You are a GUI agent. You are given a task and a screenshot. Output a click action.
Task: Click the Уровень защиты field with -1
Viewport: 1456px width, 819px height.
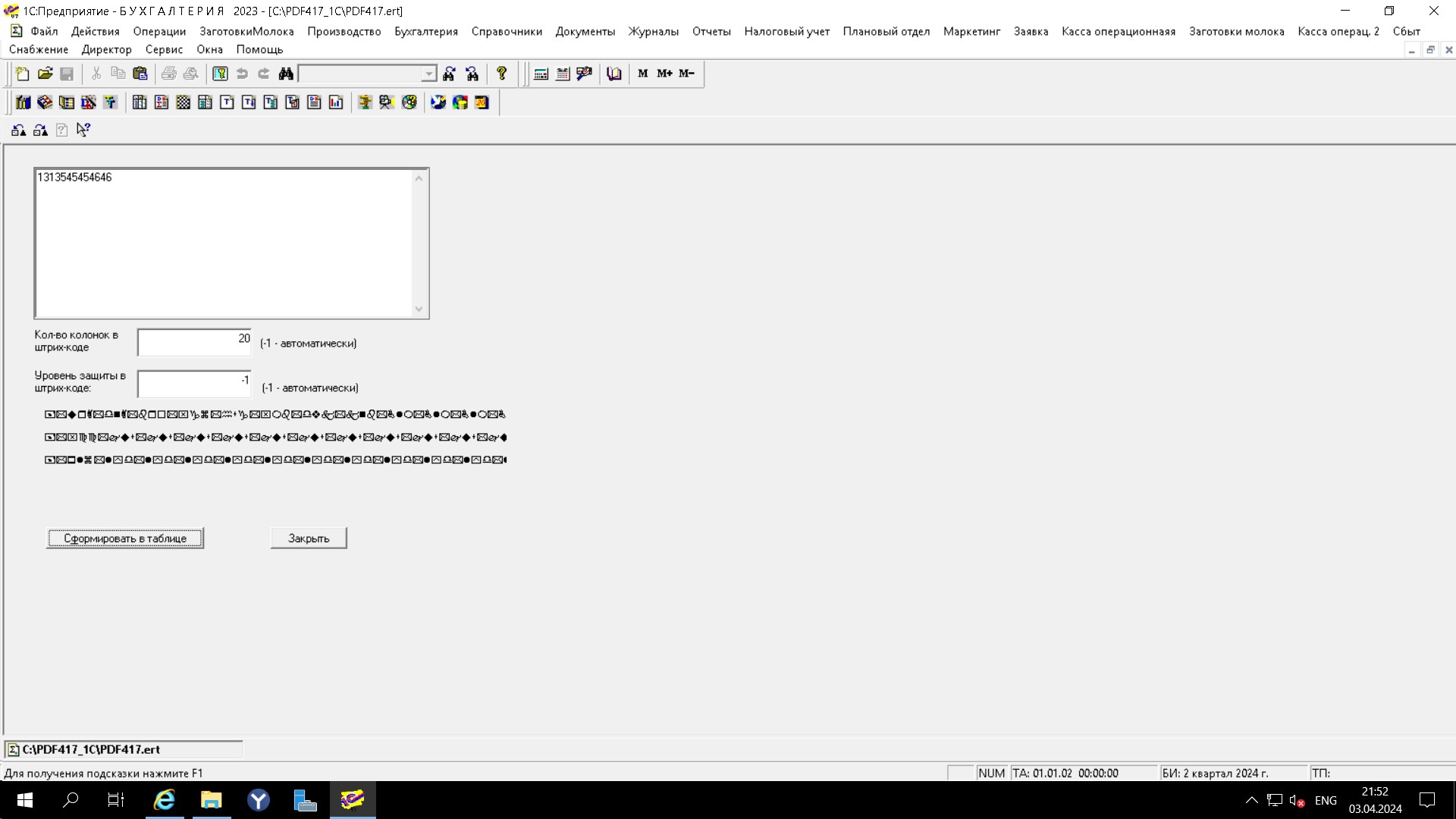coord(195,384)
